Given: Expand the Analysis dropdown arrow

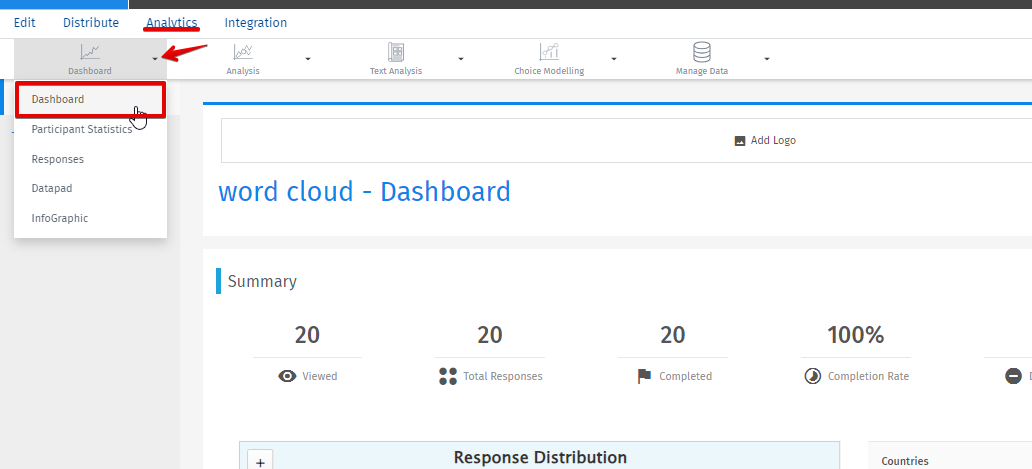Looking at the screenshot, I should tap(308, 59).
